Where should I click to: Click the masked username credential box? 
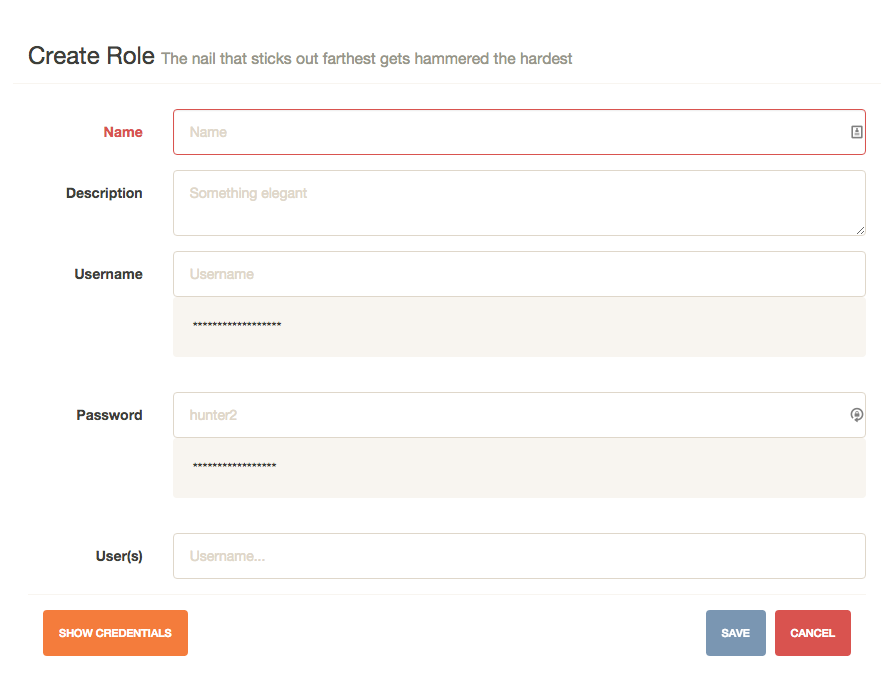[x=518, y=326]
